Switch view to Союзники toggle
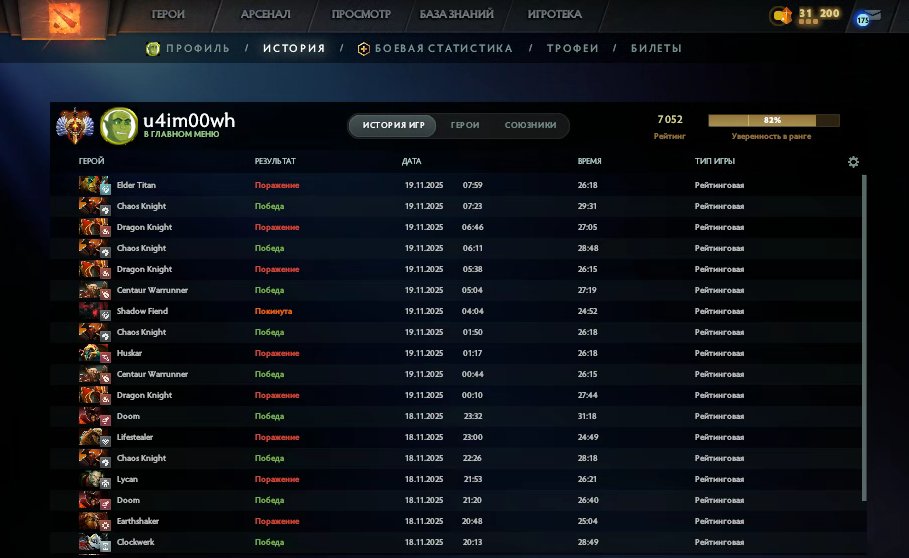The width and height of the screenshot is (909, 558). coord(530,125)
